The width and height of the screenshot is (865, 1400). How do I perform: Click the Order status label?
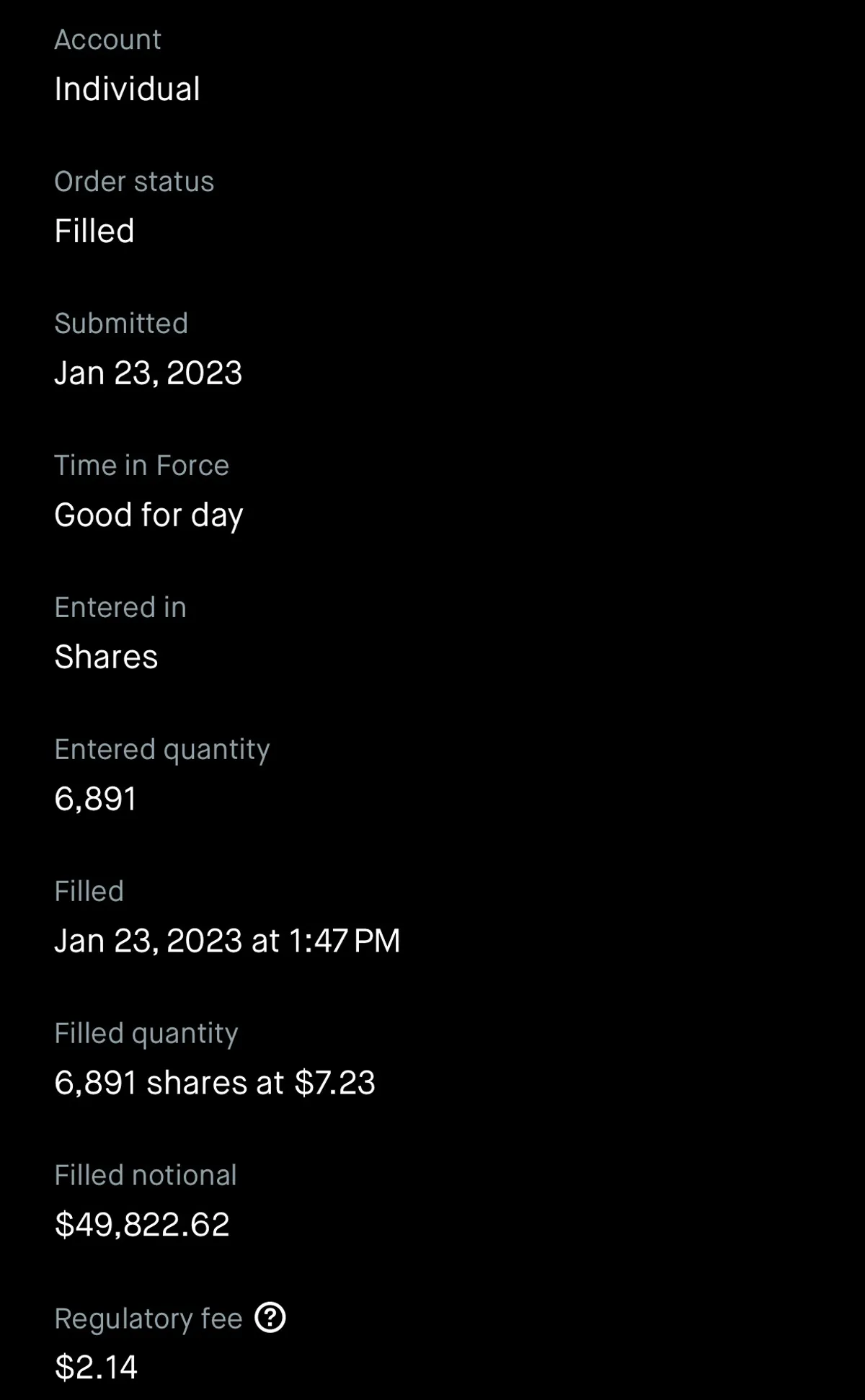134,182
